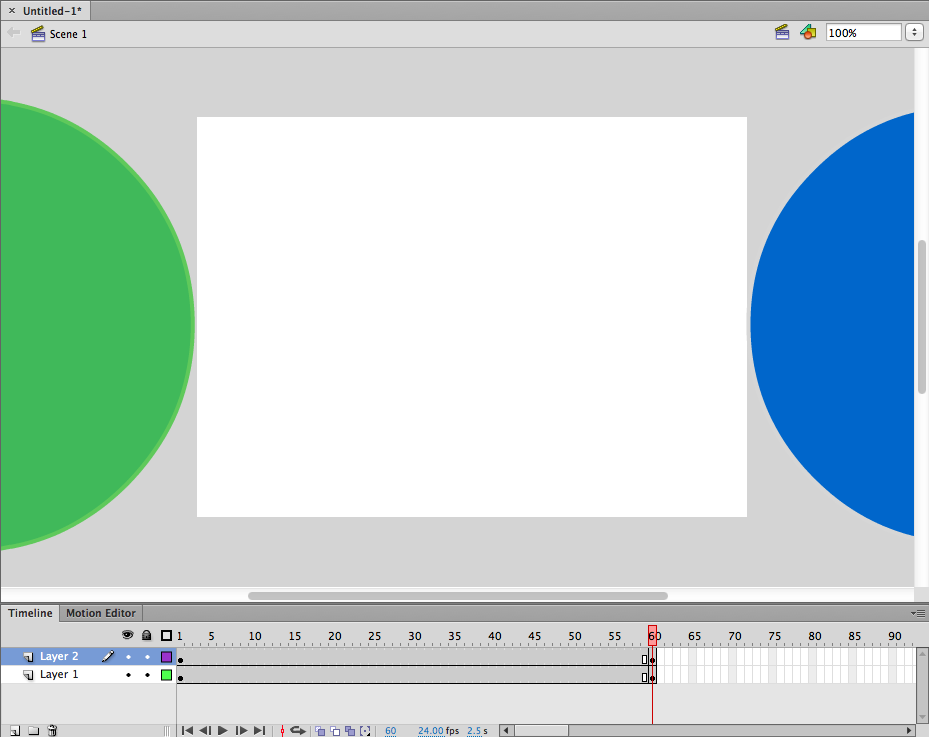
Task: Click the Scene 1 breadcrumb
Action: pos(68,34)
